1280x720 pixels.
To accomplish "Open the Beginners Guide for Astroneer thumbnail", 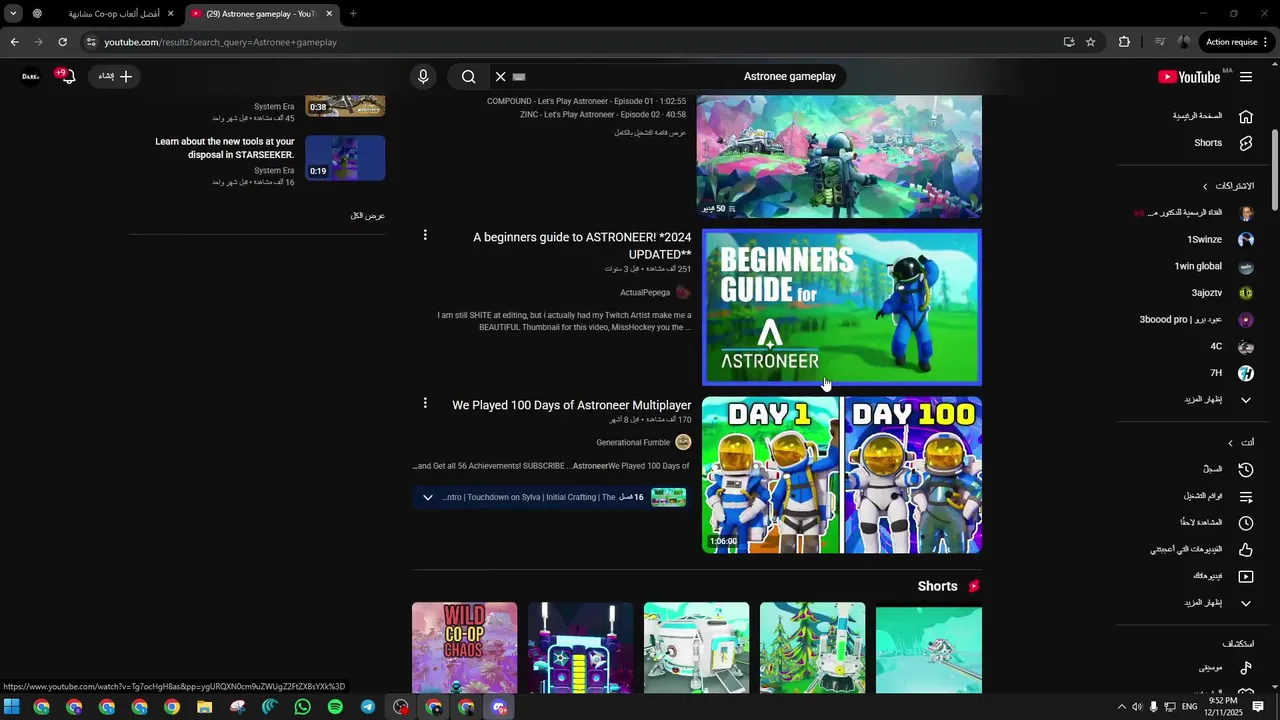I will pos(842,307).
